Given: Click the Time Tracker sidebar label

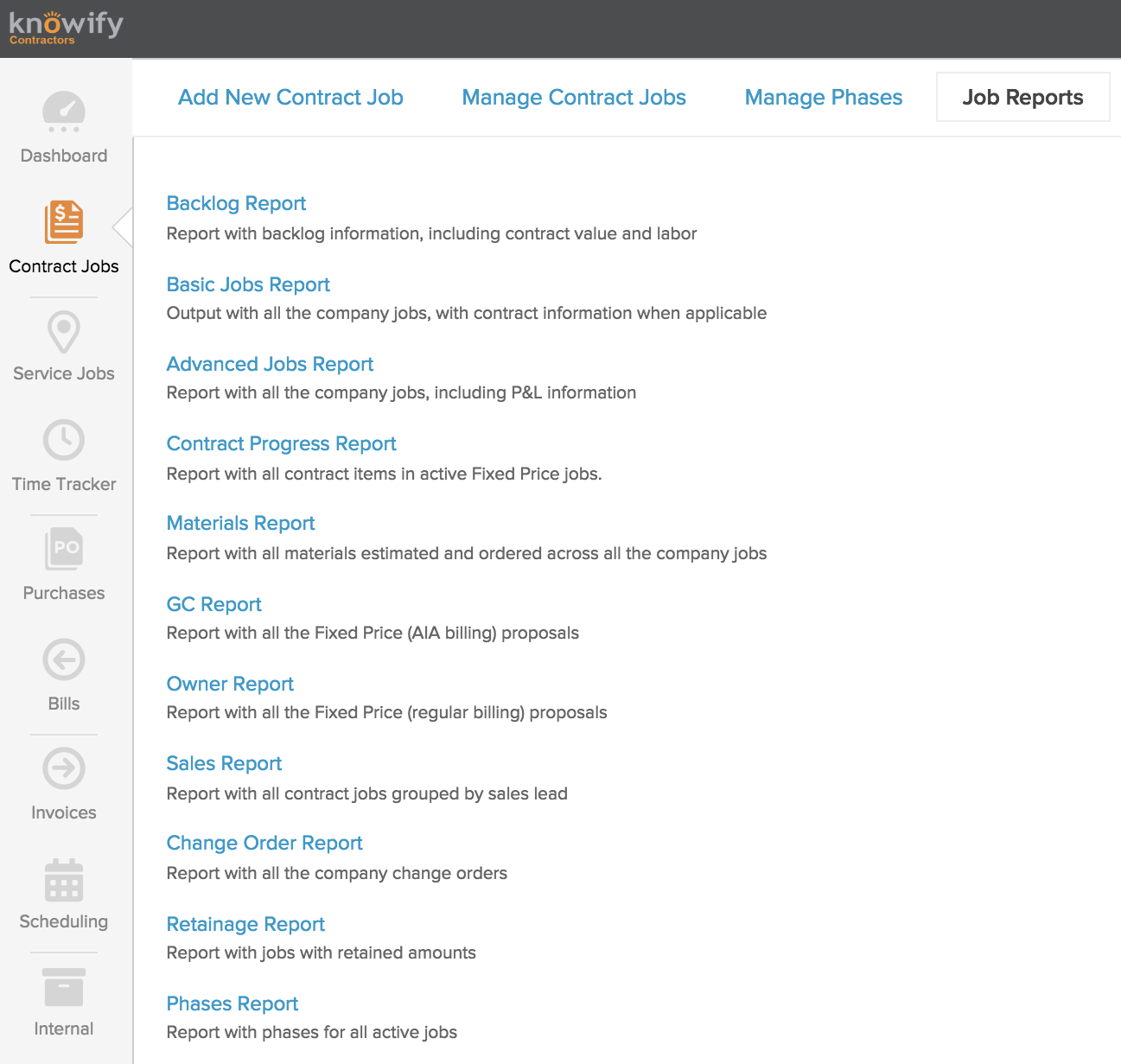Looking at the screenshot, I should pos(64,484).
